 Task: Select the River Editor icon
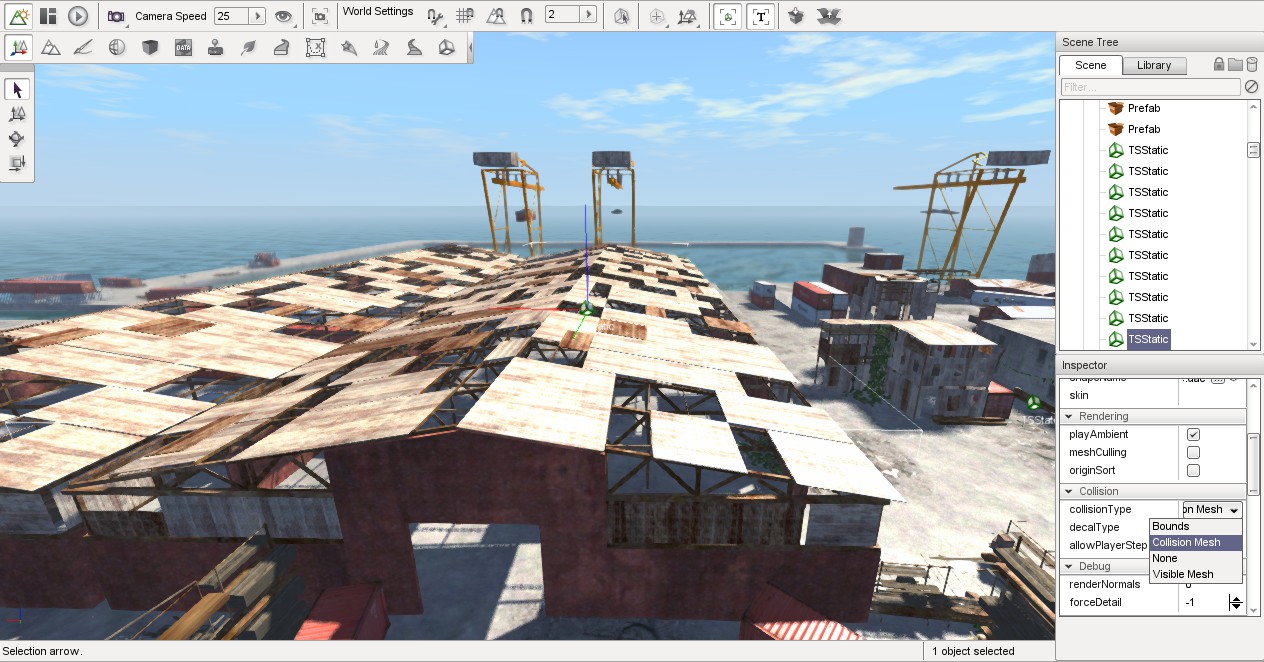381,47
